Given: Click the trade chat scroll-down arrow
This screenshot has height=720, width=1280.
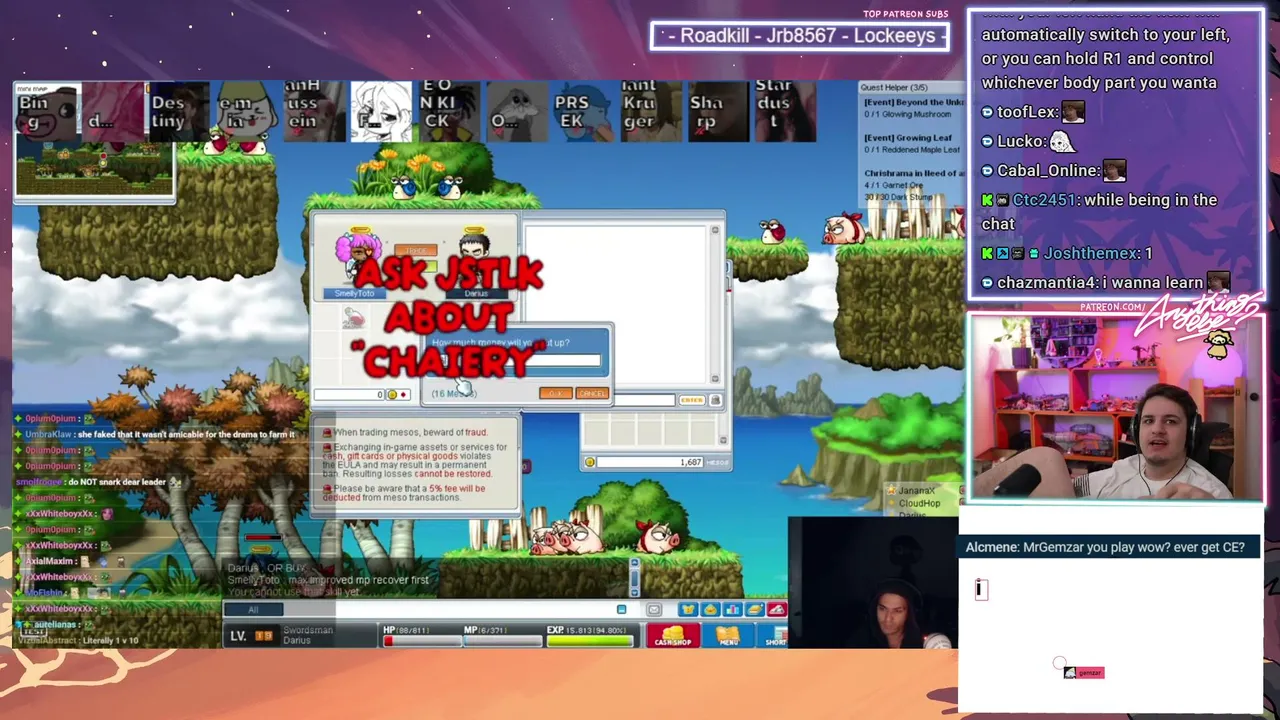Looking at the screenshot, I should 715,378.
